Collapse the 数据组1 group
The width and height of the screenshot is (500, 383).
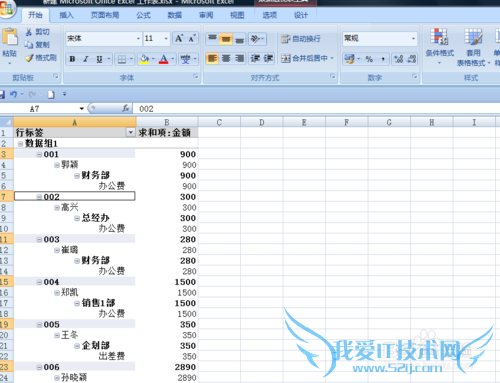(x=20, y=144)
